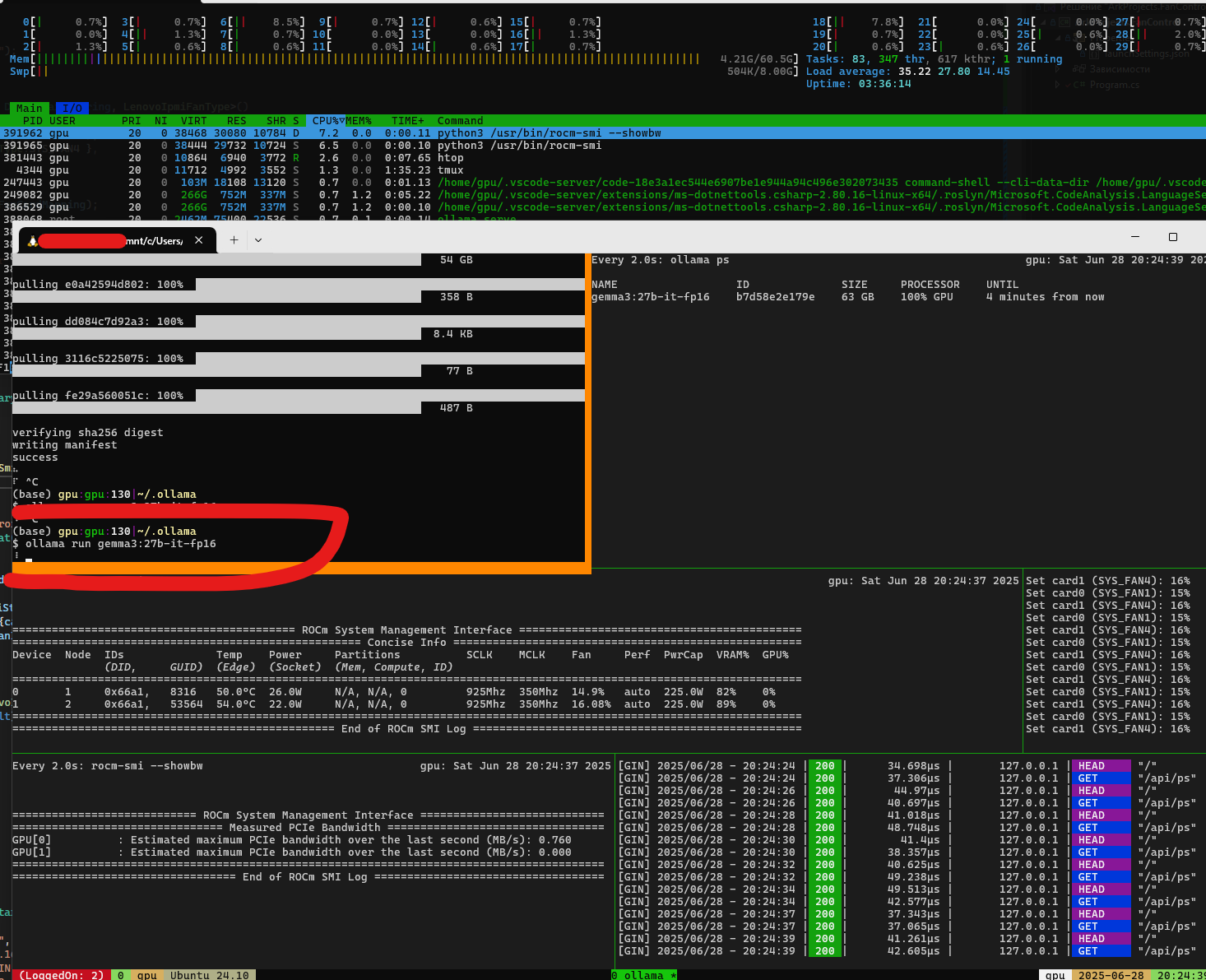Sort htop by the RES column header
The height and width of the screenshot is (980, 1206).
coord(237,121)
